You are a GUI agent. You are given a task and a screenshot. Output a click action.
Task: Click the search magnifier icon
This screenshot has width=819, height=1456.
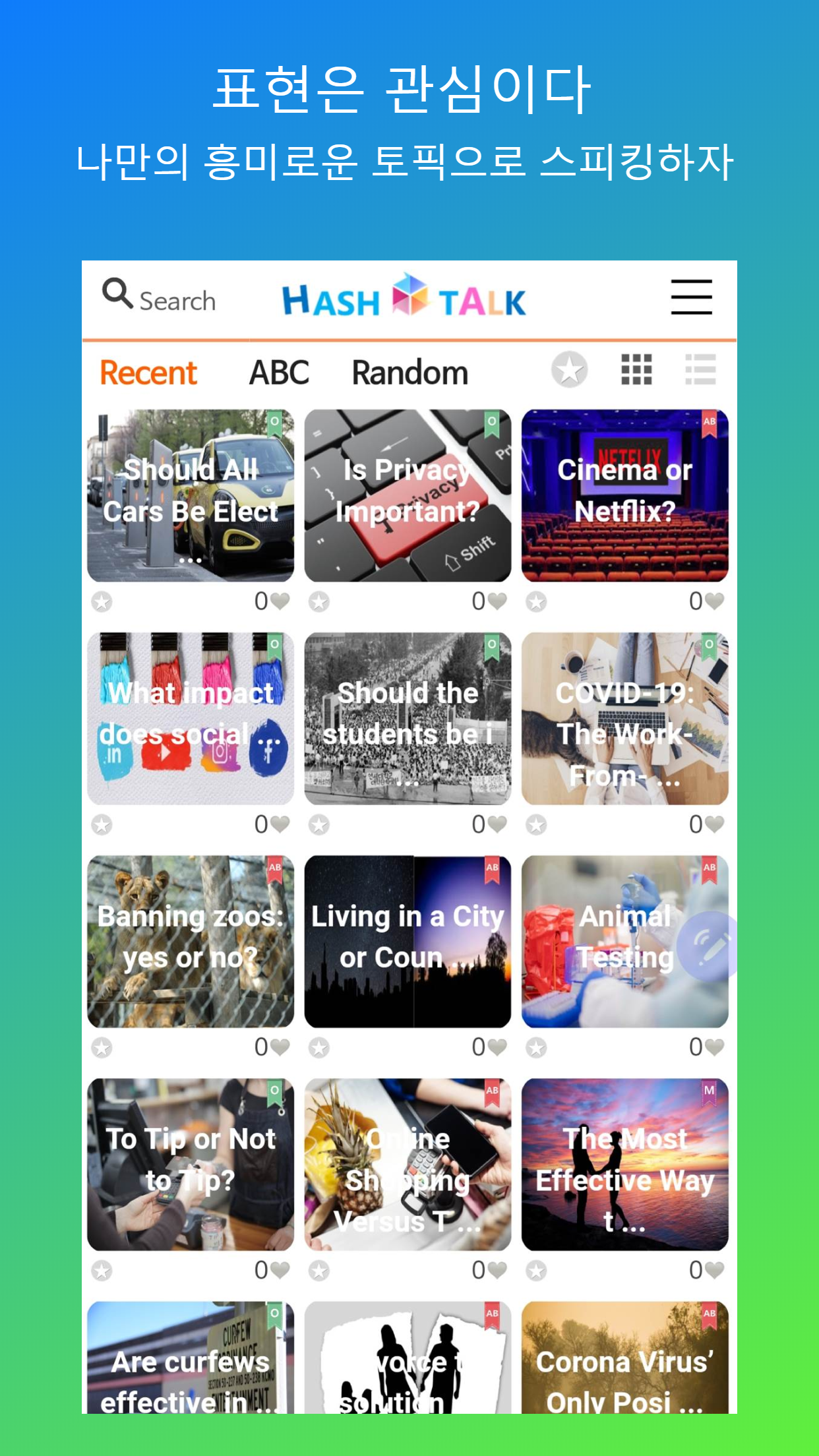tap(118, 293)
